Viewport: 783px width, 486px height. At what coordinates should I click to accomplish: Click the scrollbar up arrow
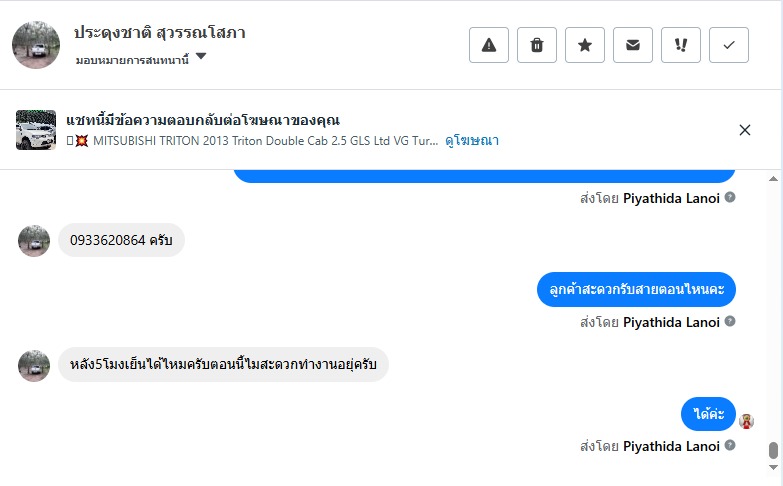(773, 178)
